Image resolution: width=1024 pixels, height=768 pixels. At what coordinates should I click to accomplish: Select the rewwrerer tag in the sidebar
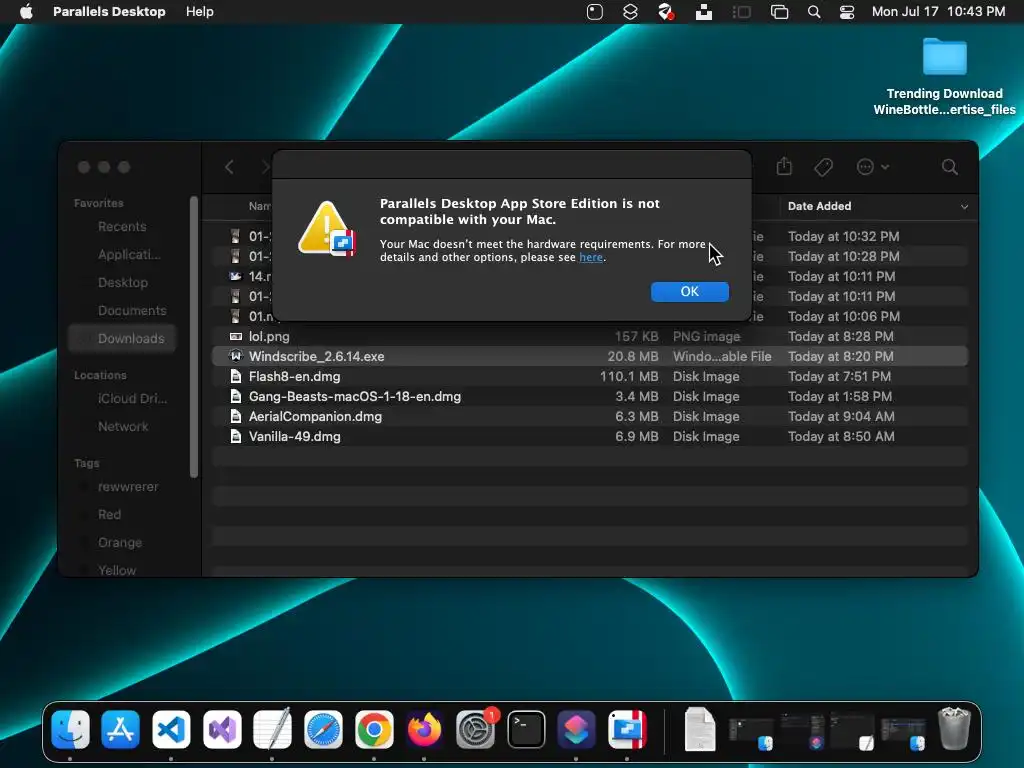pos(128,487)
